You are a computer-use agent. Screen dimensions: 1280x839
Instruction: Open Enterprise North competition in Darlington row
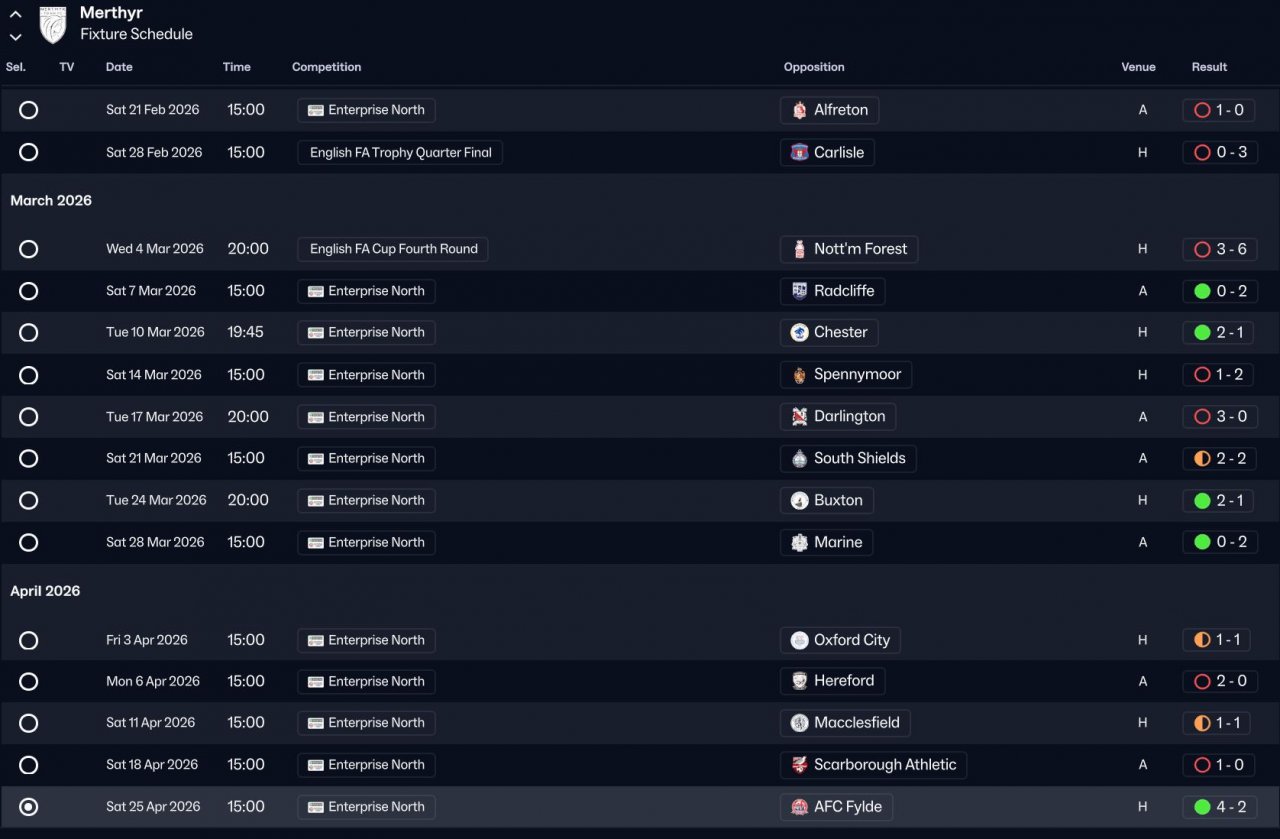pyautogui.click(x=366, y=416)
